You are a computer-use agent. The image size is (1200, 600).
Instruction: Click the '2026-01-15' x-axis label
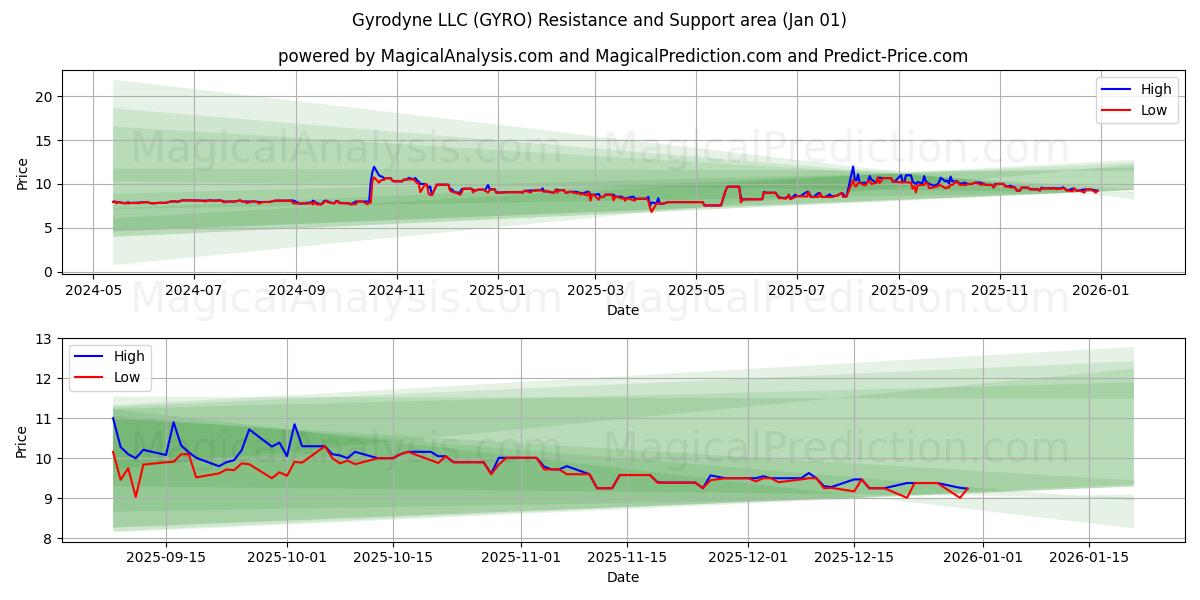[1089, 557]
